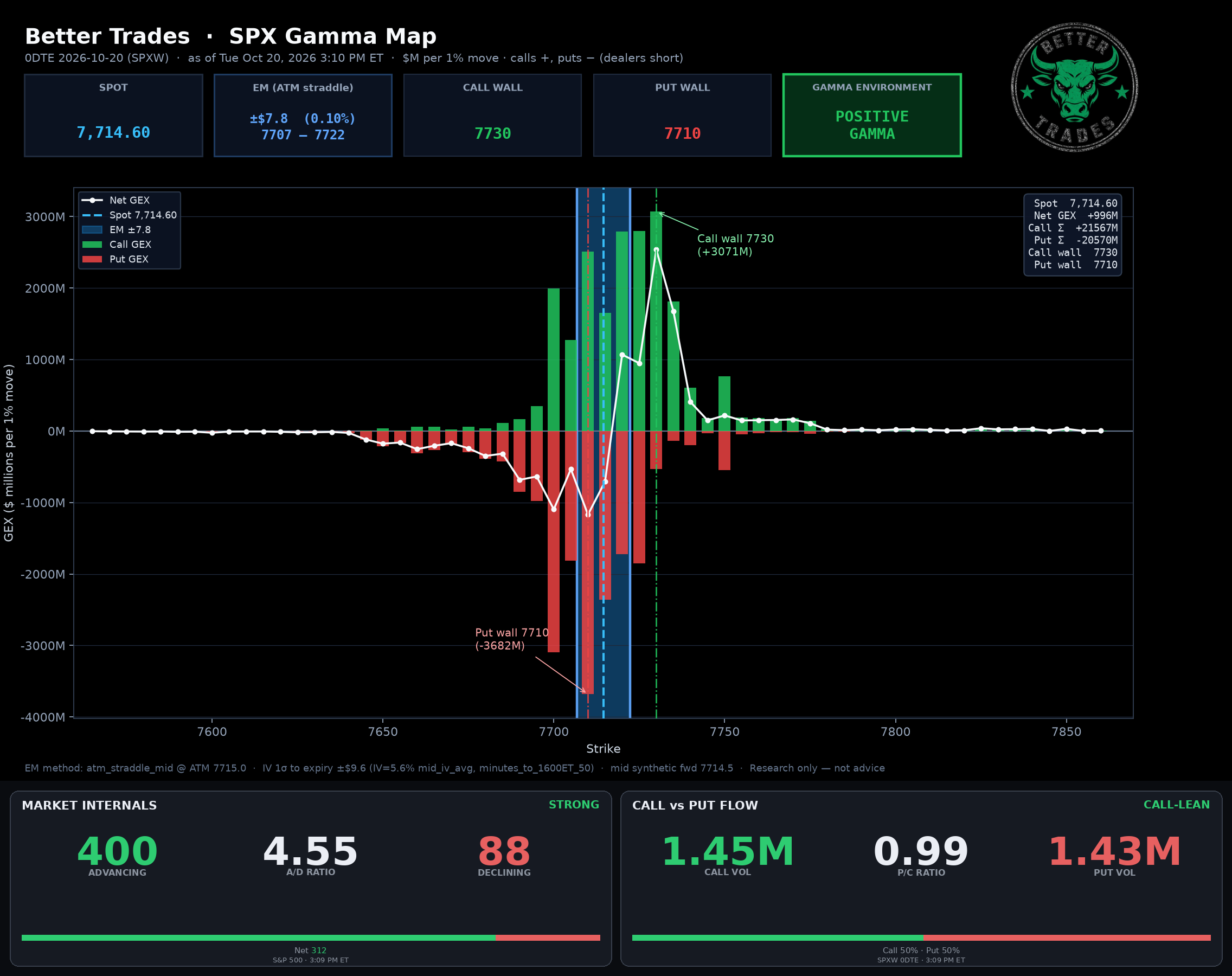Click the Put Σ -20570M value

(x=1096, y=241)
